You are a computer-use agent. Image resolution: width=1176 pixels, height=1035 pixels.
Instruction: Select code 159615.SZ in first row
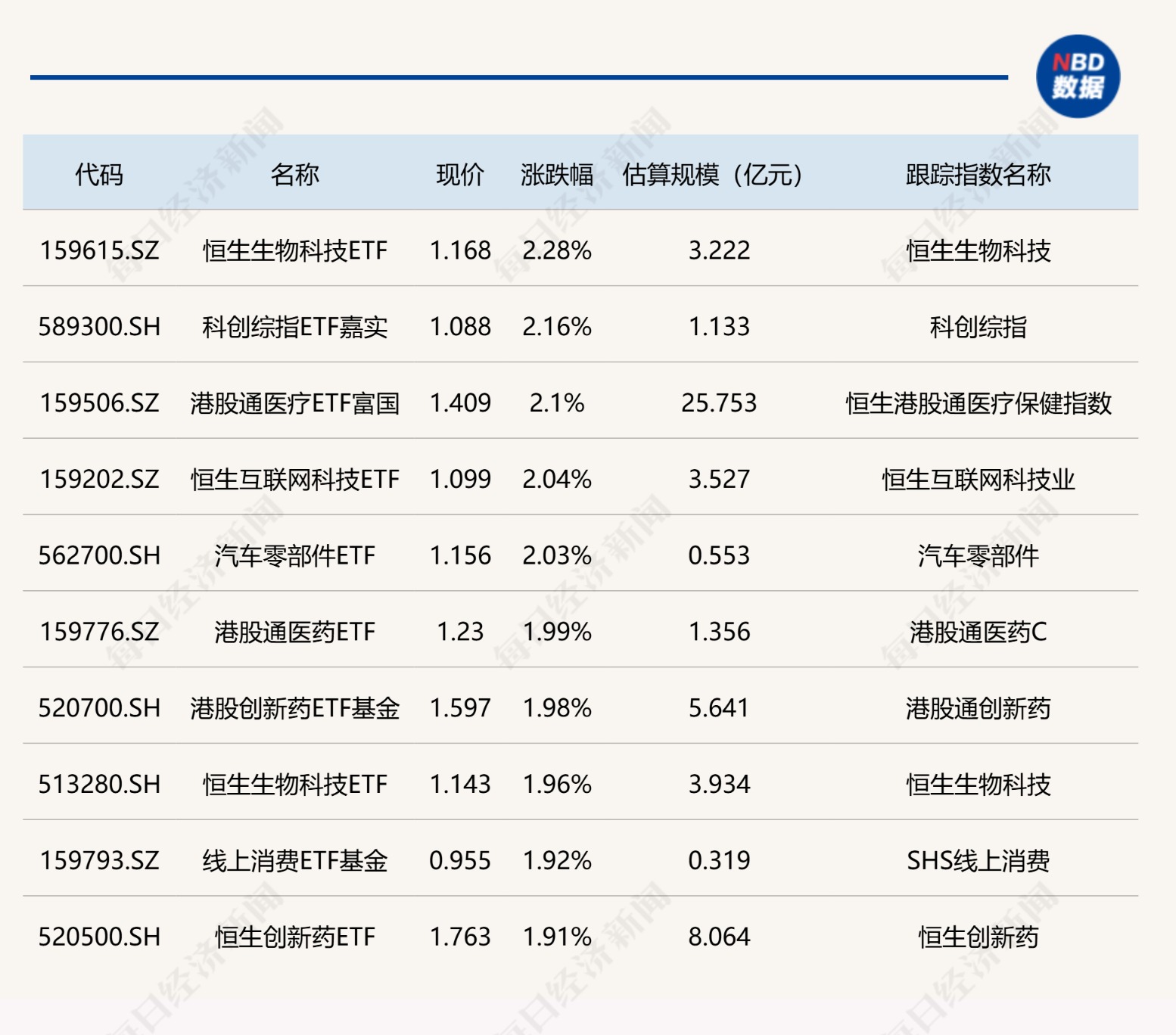pos(99,250)
